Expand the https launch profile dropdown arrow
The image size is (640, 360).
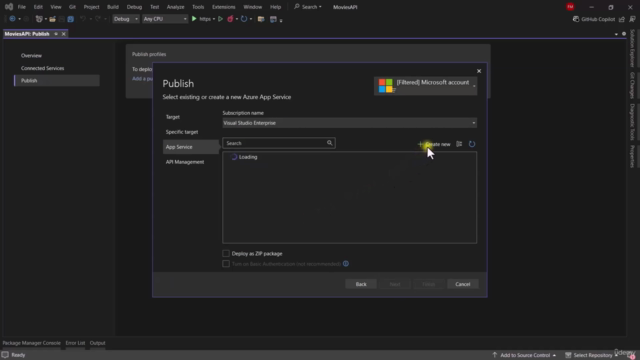(x=213, y=19)
